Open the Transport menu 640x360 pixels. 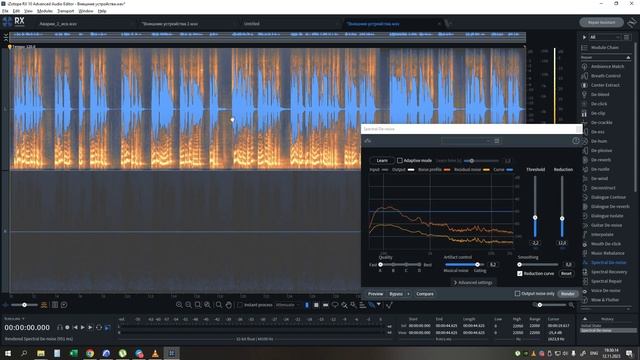point(66,11)
